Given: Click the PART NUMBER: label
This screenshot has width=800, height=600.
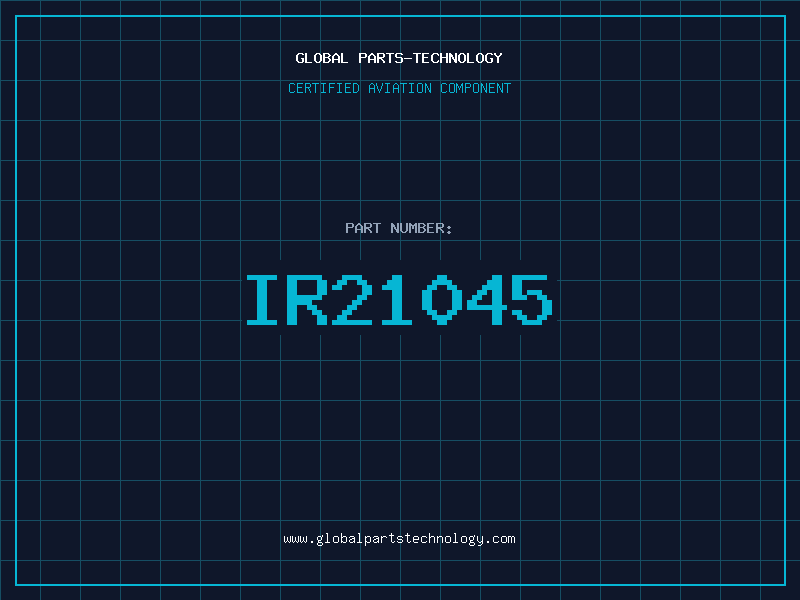Looking at the screenshot, I should [x=398, y=228].
